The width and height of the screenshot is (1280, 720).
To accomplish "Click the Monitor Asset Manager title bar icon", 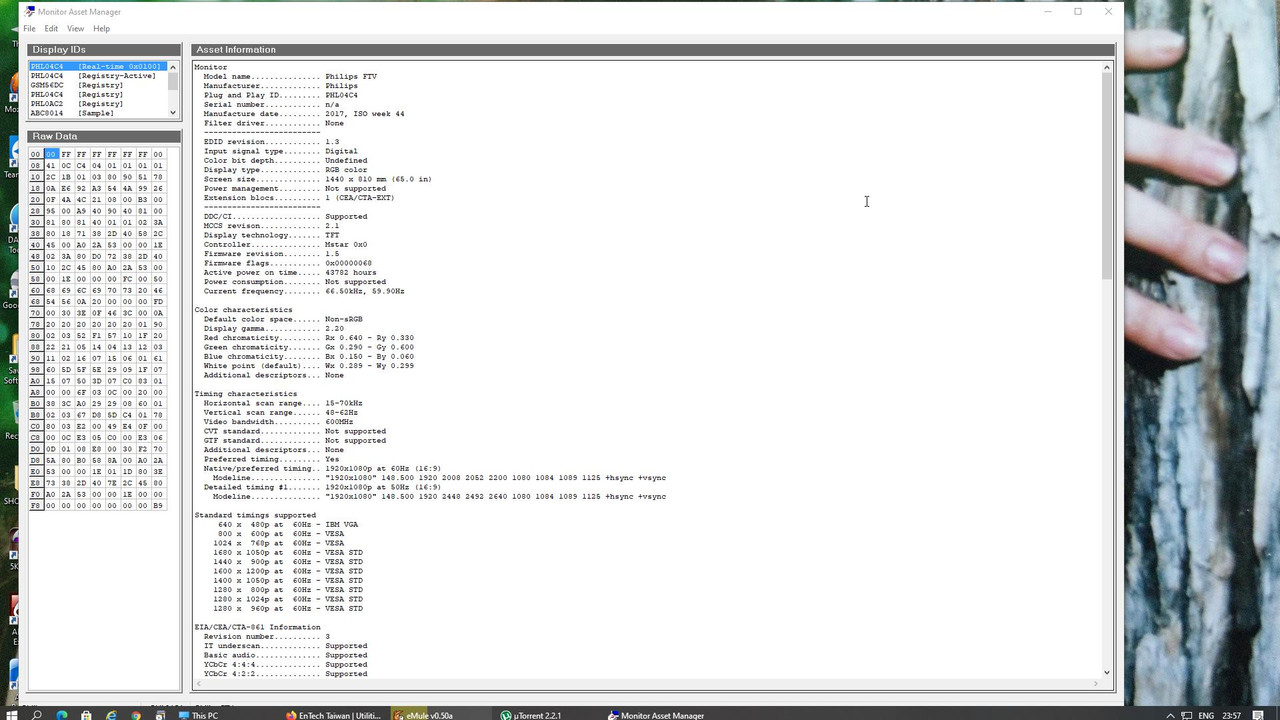I will [30, 12].
